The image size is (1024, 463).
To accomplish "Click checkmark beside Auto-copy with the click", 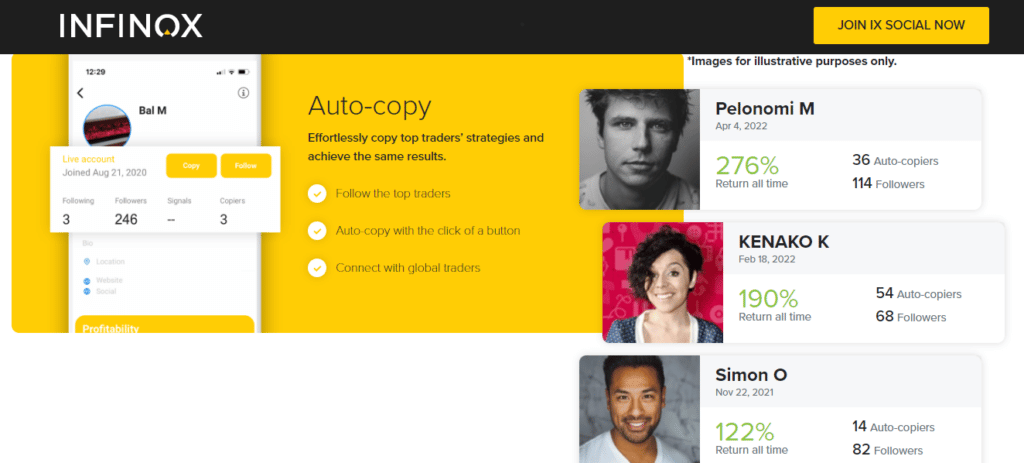I will click(317, 231).
